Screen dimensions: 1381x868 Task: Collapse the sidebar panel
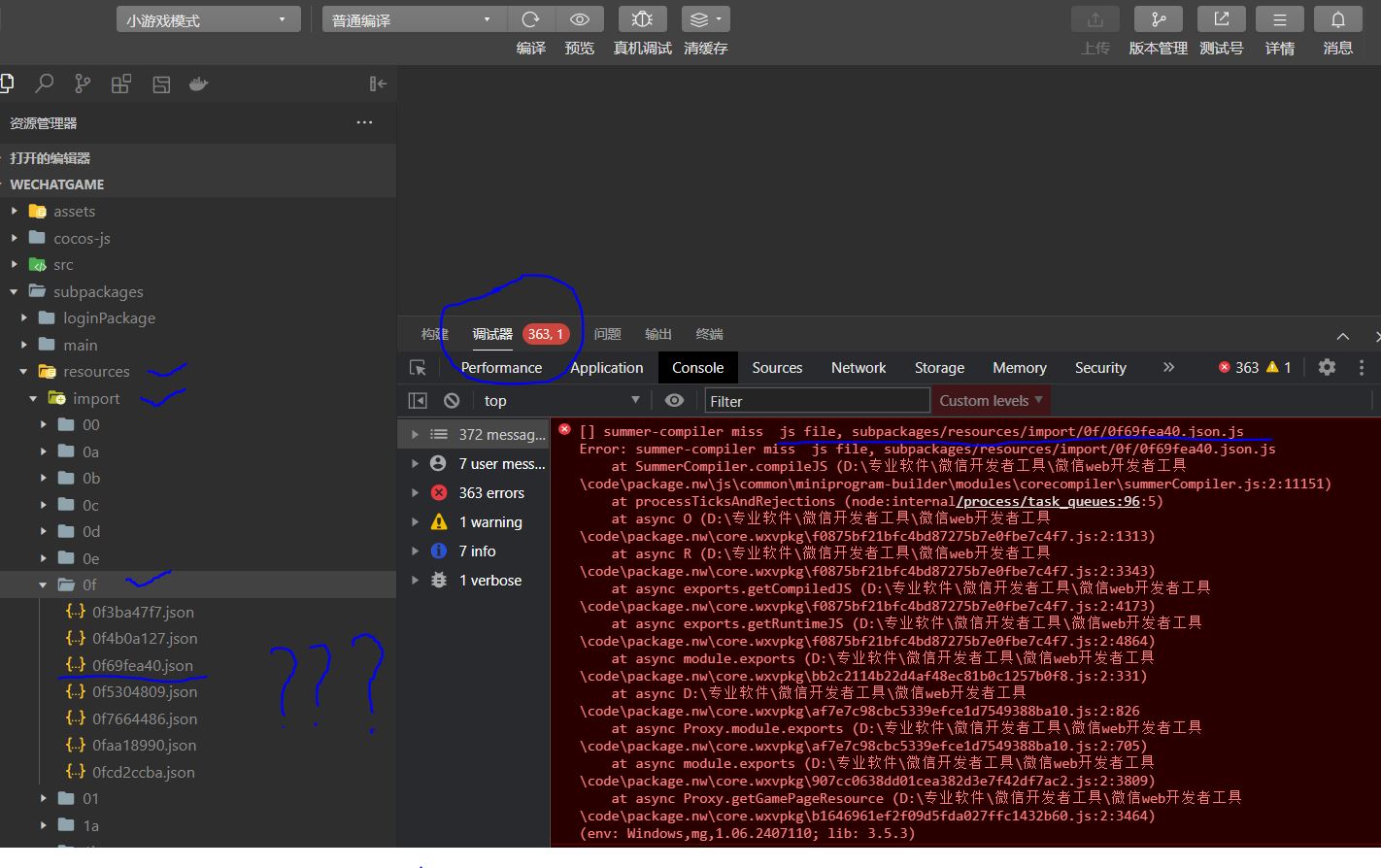pyautogui.click(x=378, y=84)
